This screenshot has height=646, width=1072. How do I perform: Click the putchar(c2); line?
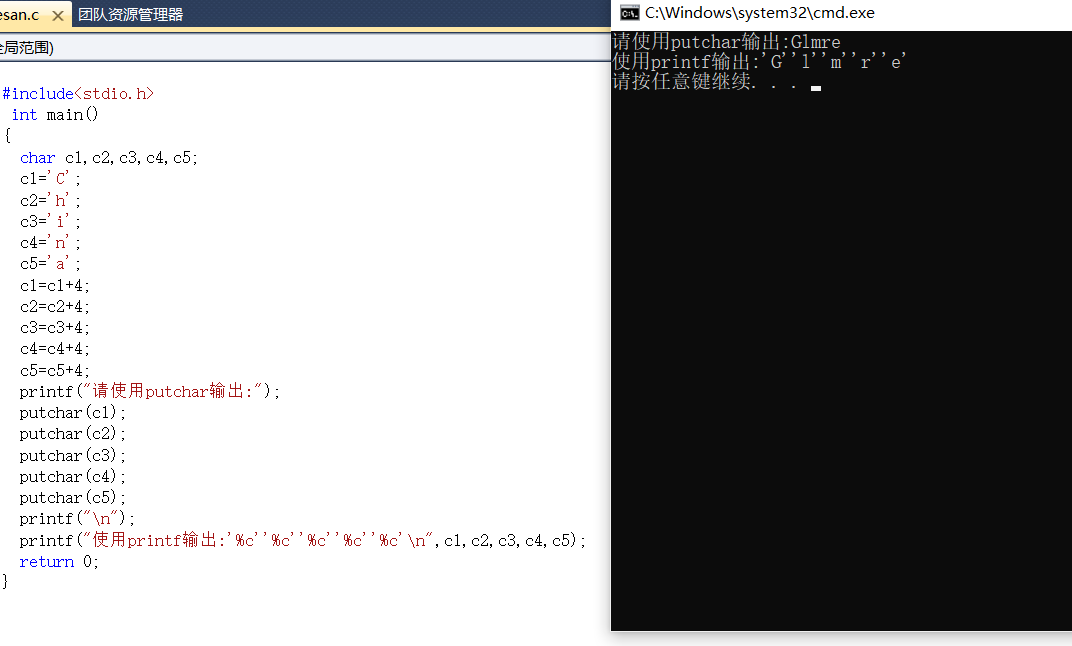72,434
